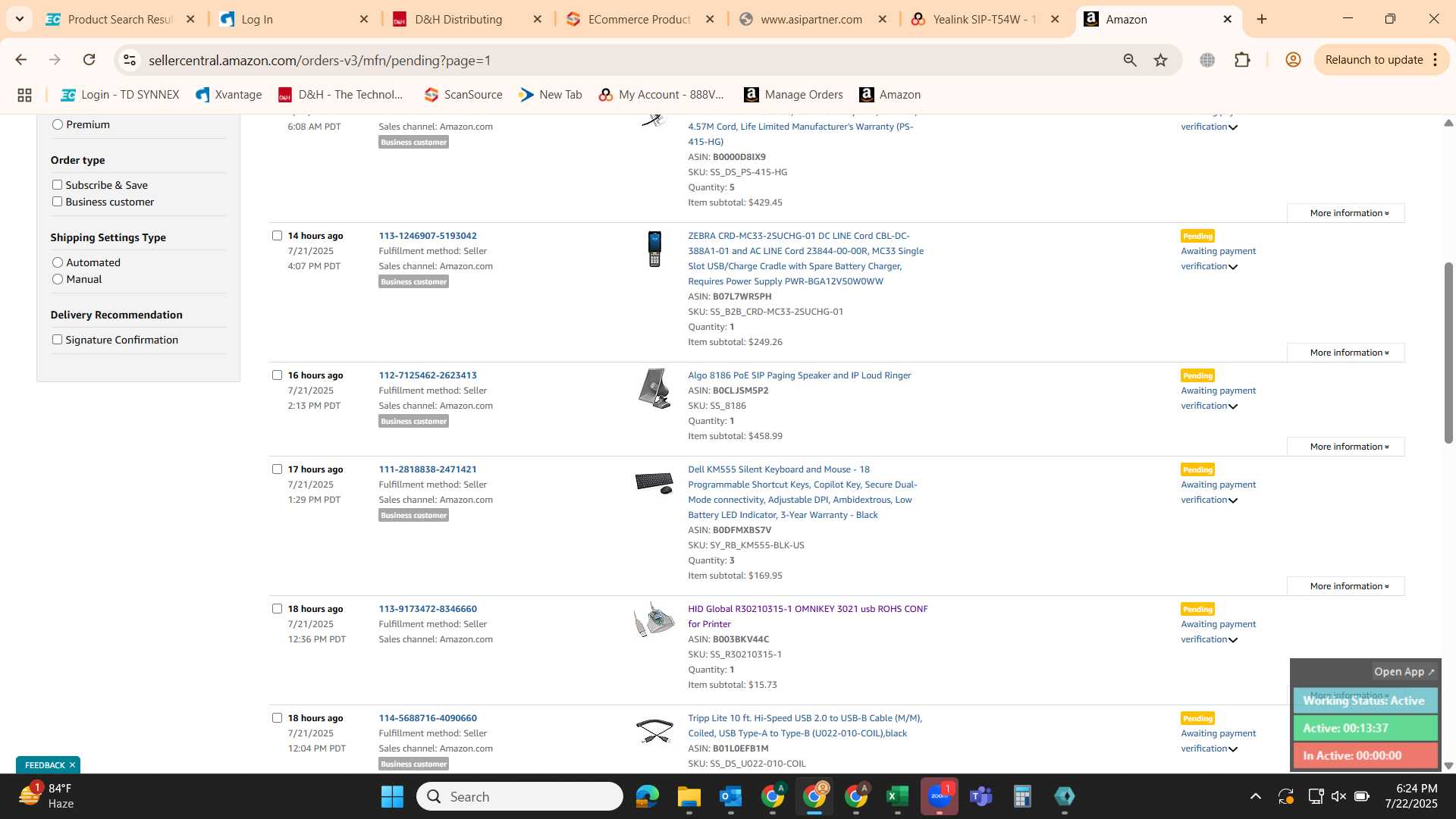Screen dimensions: 1456x819
Task: Click the page vertical scrollbar thumb
Action: click(1448, 353)
